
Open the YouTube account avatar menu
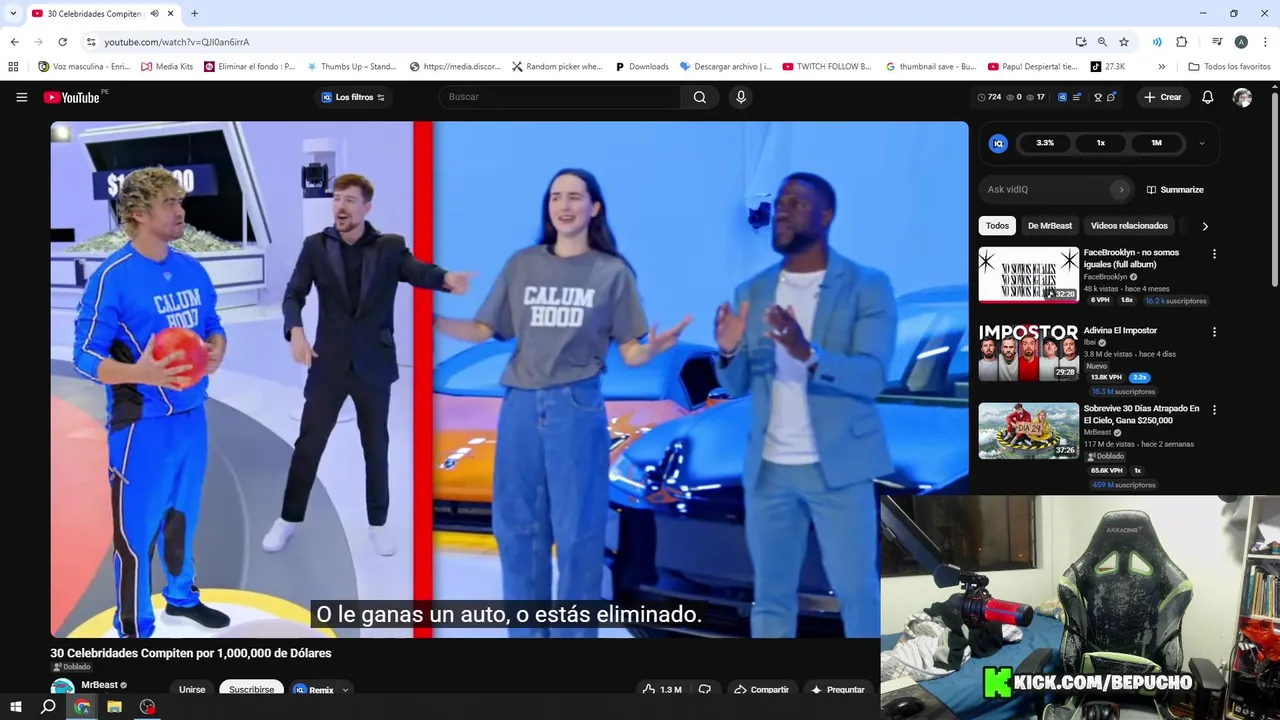pyautogui.click(x=1242, y=97)
